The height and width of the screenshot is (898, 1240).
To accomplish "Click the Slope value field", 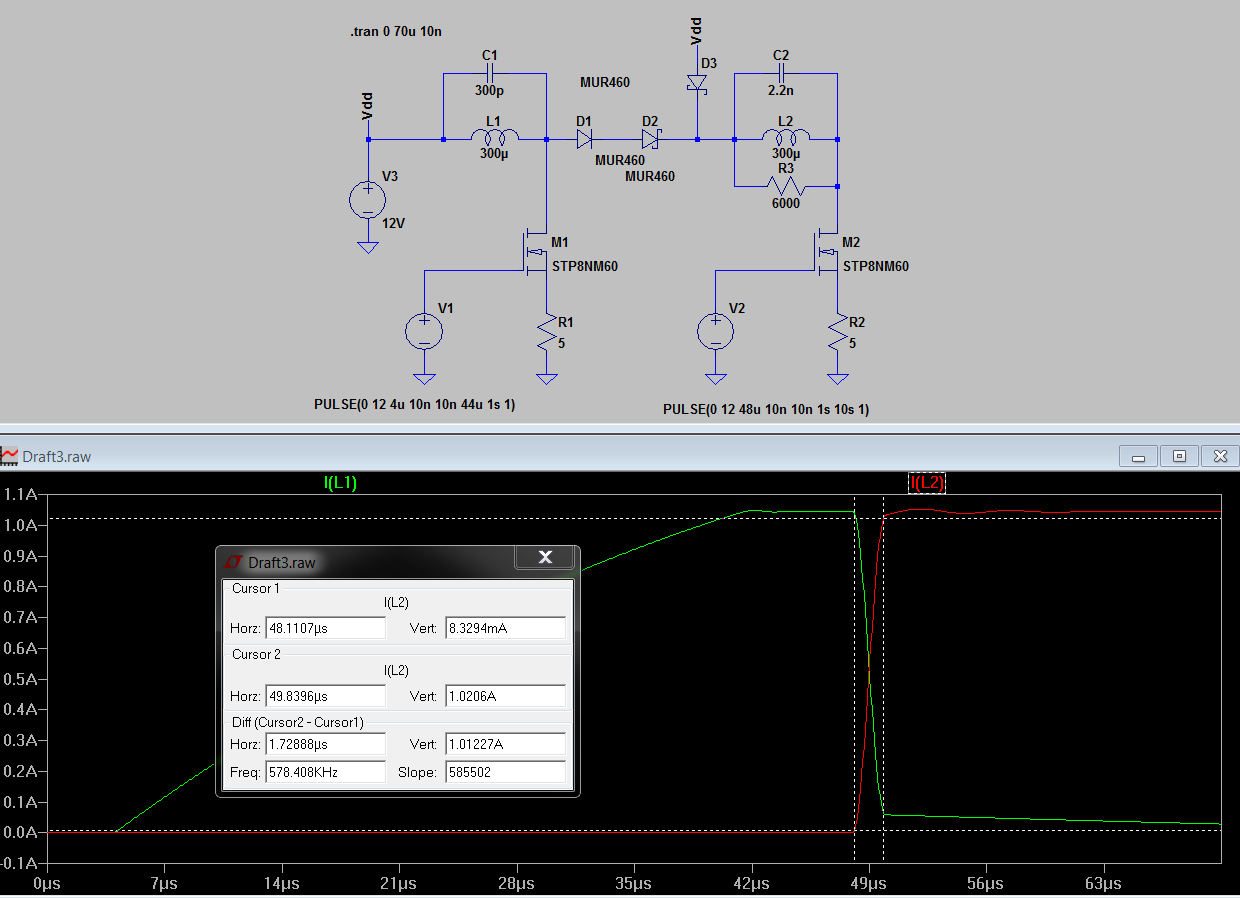I will pos(505,772).
